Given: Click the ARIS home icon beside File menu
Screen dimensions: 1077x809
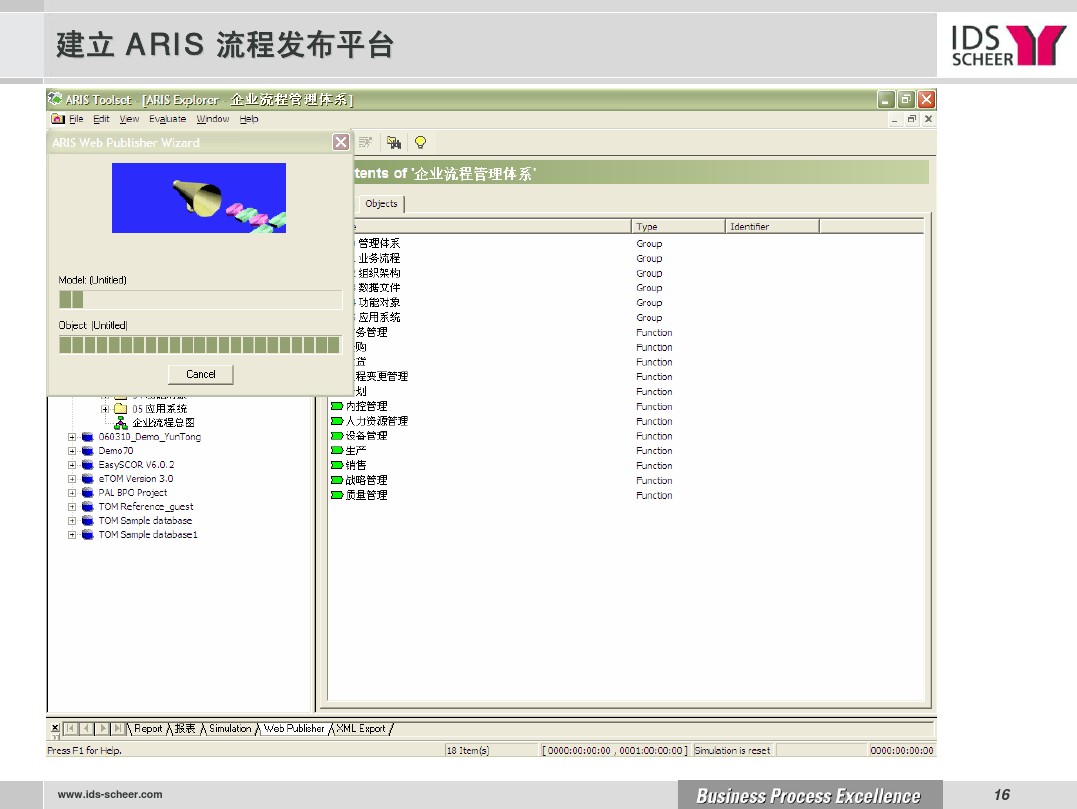Looking at the screenshot, I should click(58, 119).
